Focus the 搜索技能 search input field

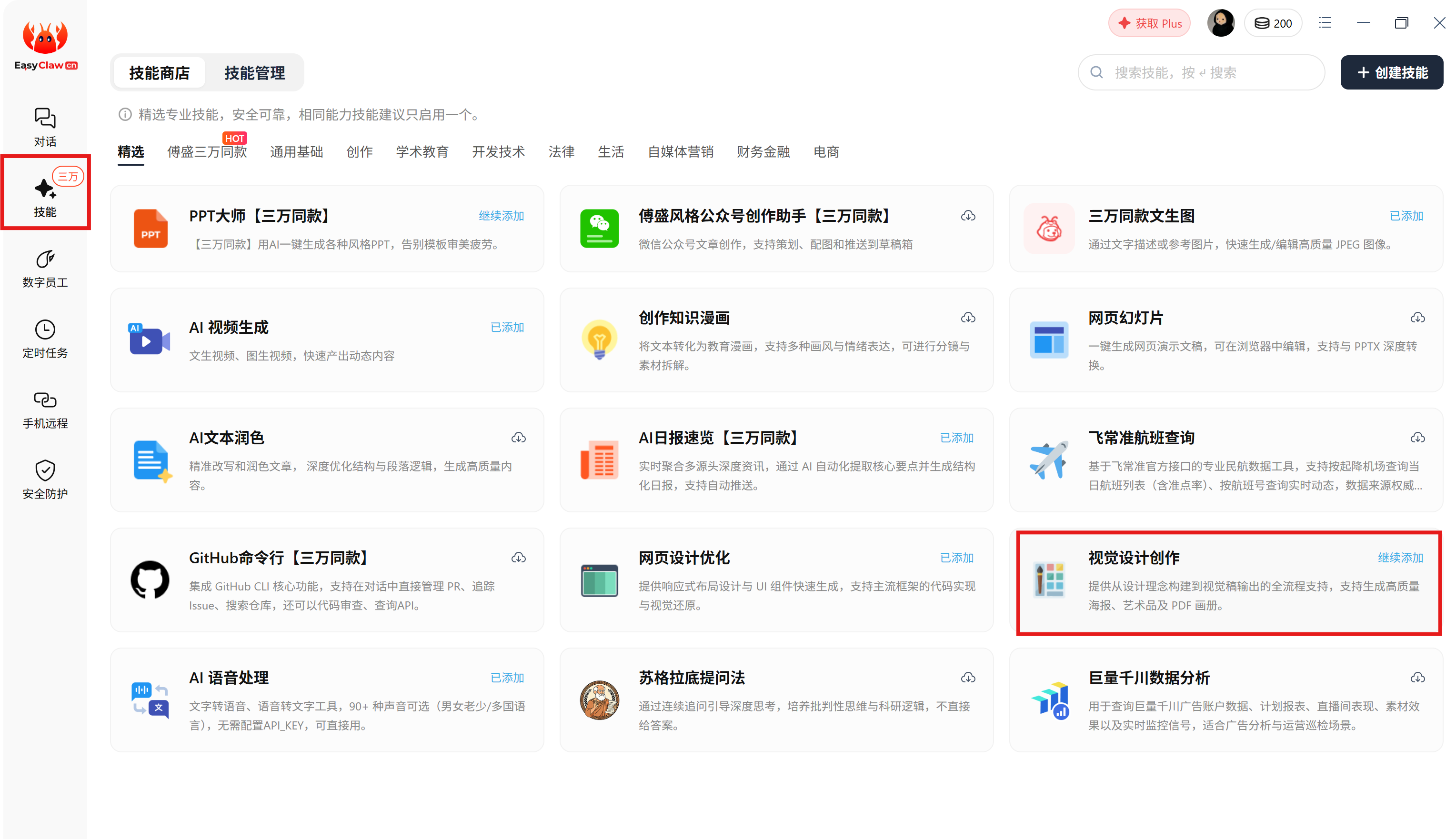click(1201, 72)
